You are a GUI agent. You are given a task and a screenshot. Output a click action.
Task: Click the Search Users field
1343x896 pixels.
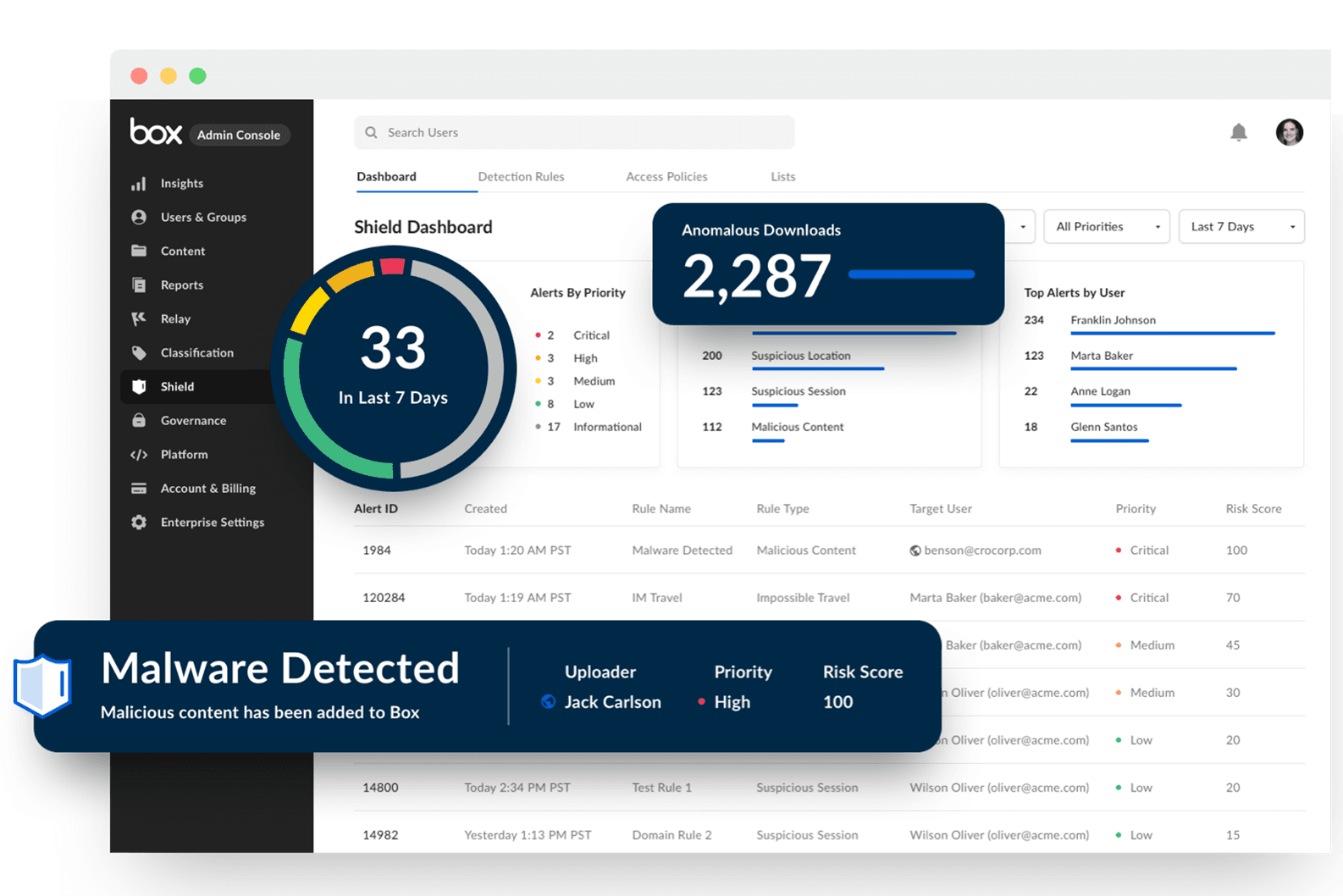point(574,133)
